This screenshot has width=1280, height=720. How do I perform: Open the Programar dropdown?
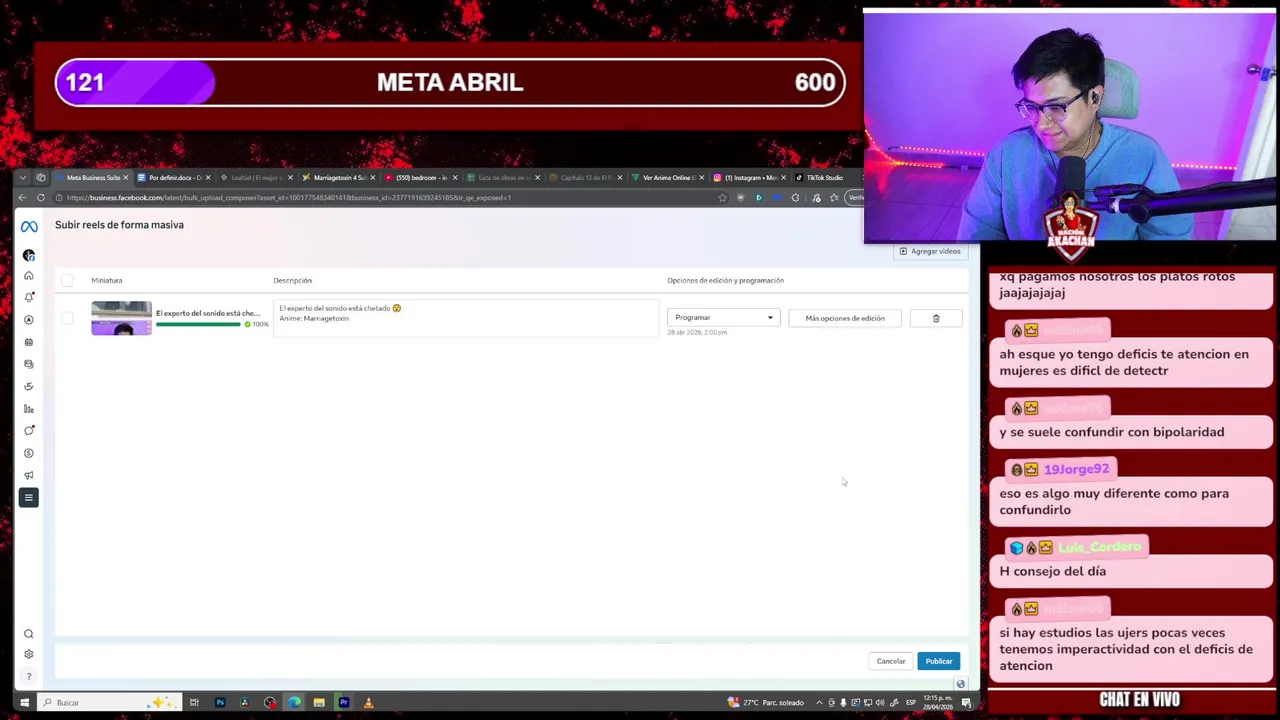[723, 317]
